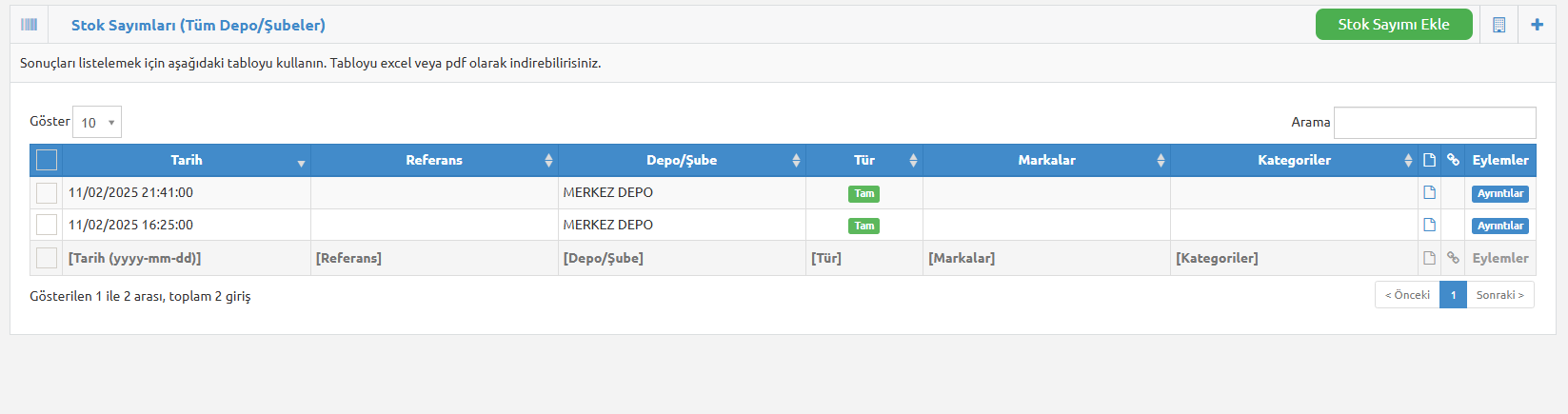Toggle the select-all checkbox in header
Image resolution: width=1568 pixels, height=414 pixels.
pos(47,160)
